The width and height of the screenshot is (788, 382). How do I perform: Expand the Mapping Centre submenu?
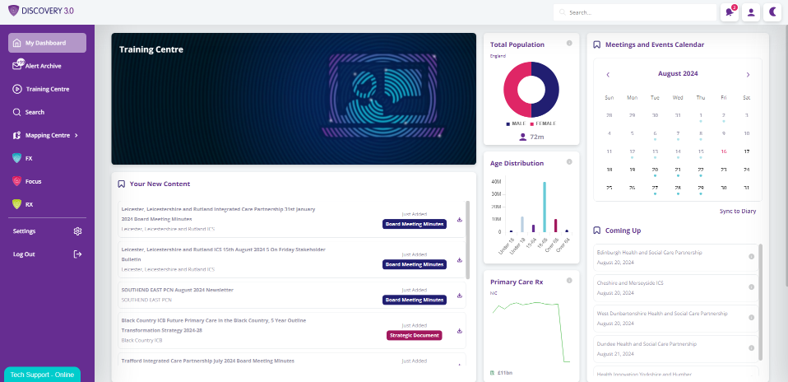pos(76,135)
